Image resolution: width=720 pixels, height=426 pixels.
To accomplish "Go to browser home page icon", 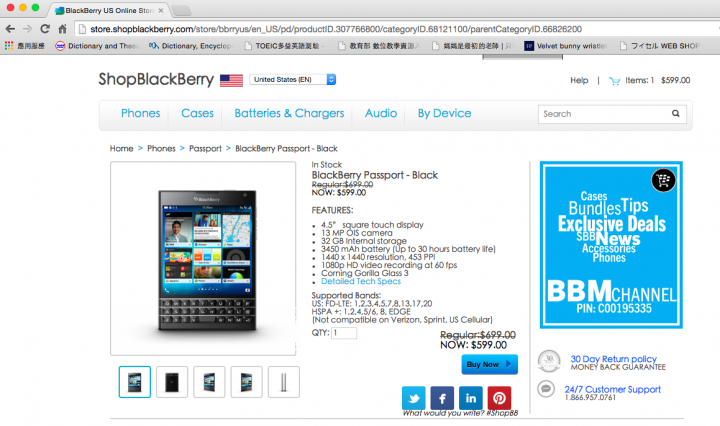I will [x=62, y=29].
